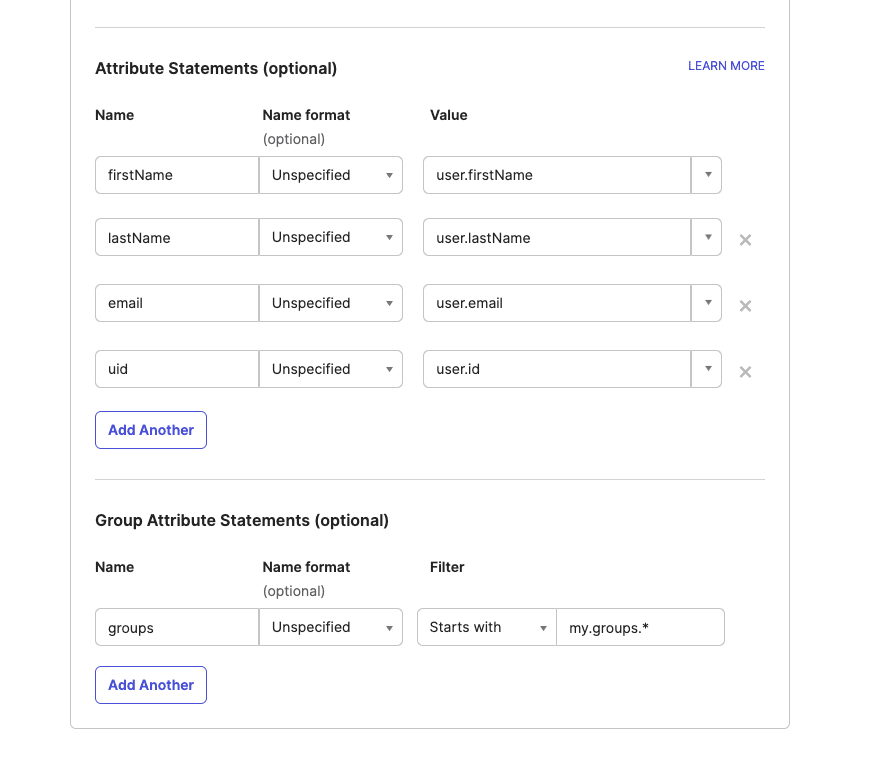Change the 'Starts with' filter condition
The width and height of the screenshot is (874, 761).
(486, 627)
